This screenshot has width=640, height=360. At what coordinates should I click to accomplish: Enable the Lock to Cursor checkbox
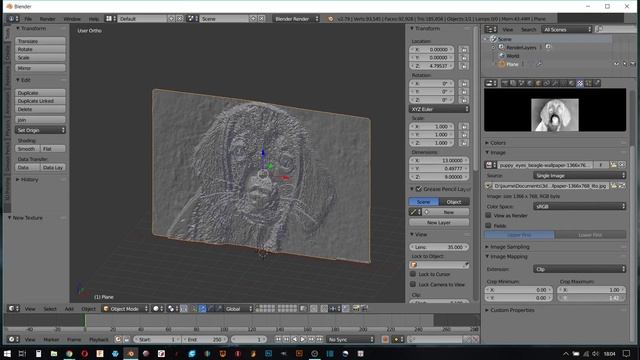pyautogui.click(x=413, y=274)
